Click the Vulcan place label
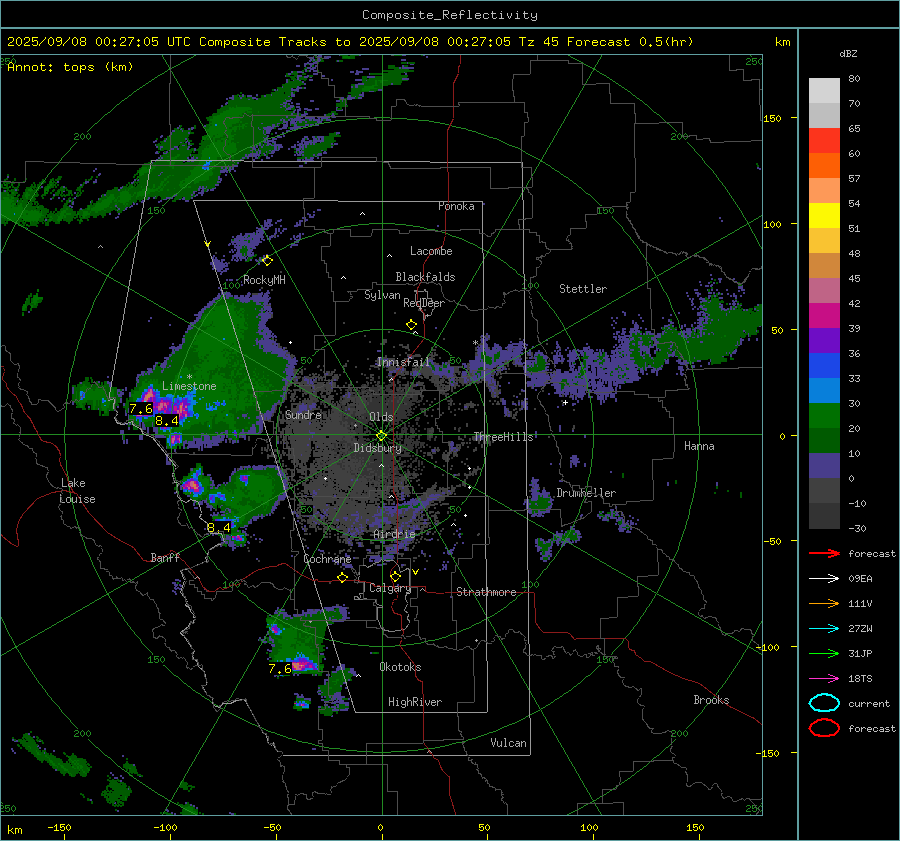The width and height of the screenshot is (900, 841). [508, 743]
